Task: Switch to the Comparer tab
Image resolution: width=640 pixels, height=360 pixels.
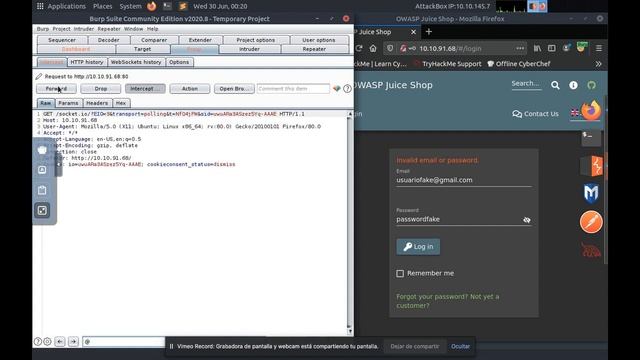Action: (154, 40)
